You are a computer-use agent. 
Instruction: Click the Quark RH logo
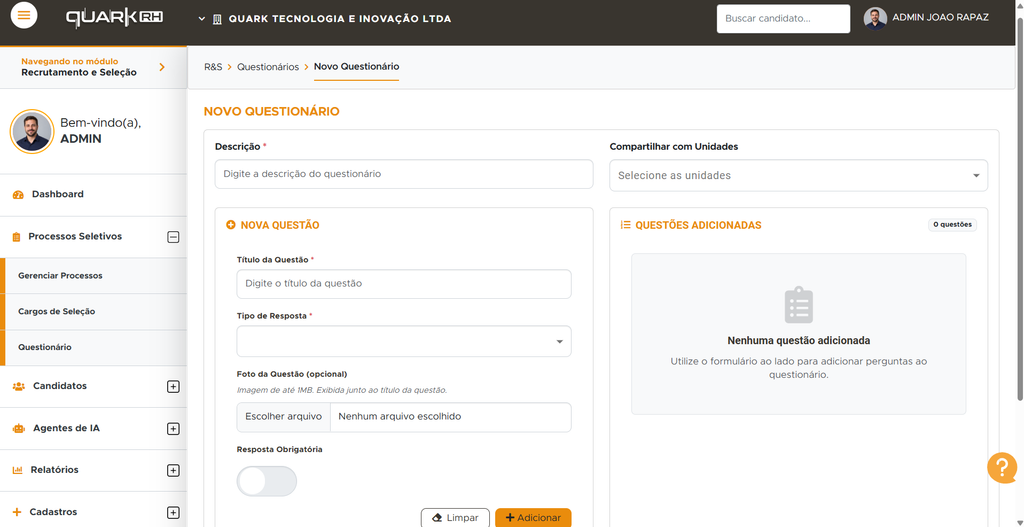pyautogui.click(x=114, y=18)
